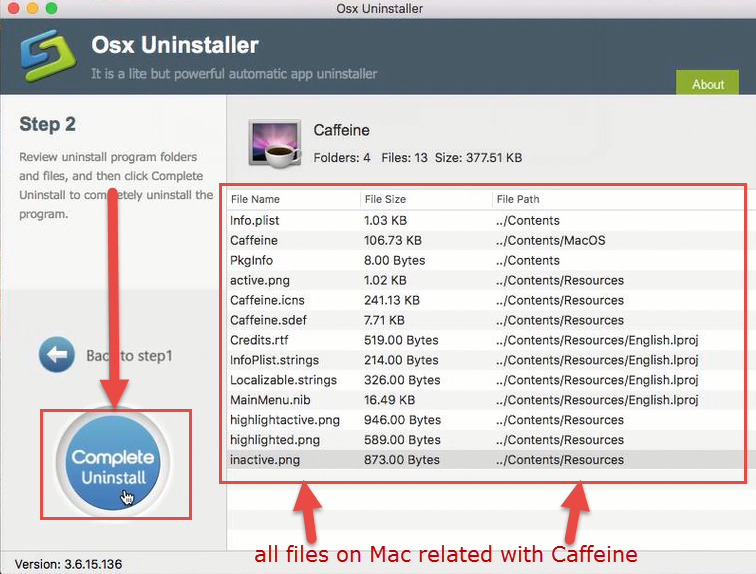This screenshot has height=574, width=756.
Task: Click the Complete Uninstall button
Action: [x=113, y=464]
